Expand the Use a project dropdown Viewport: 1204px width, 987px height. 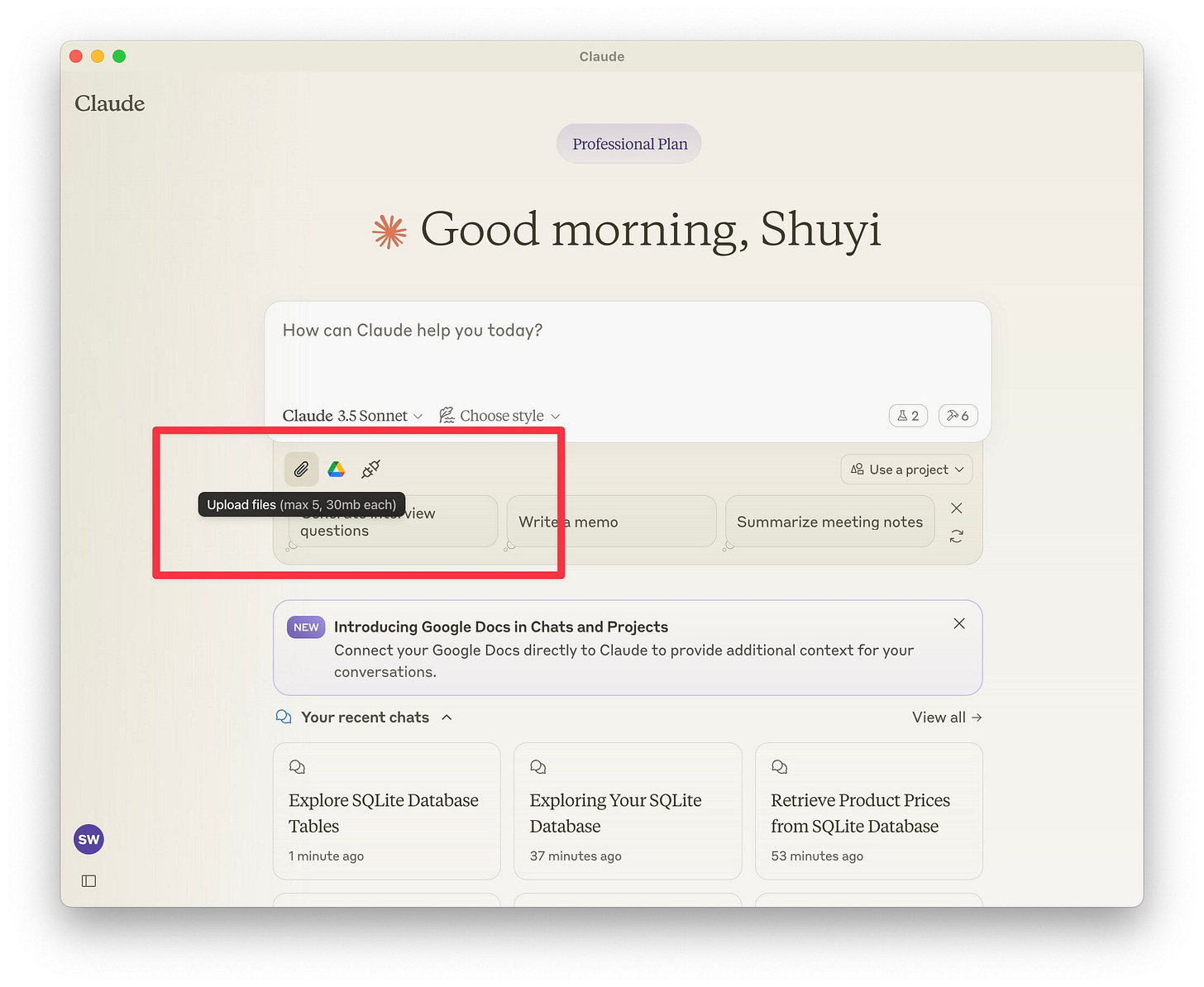click(x=906, y=470)
